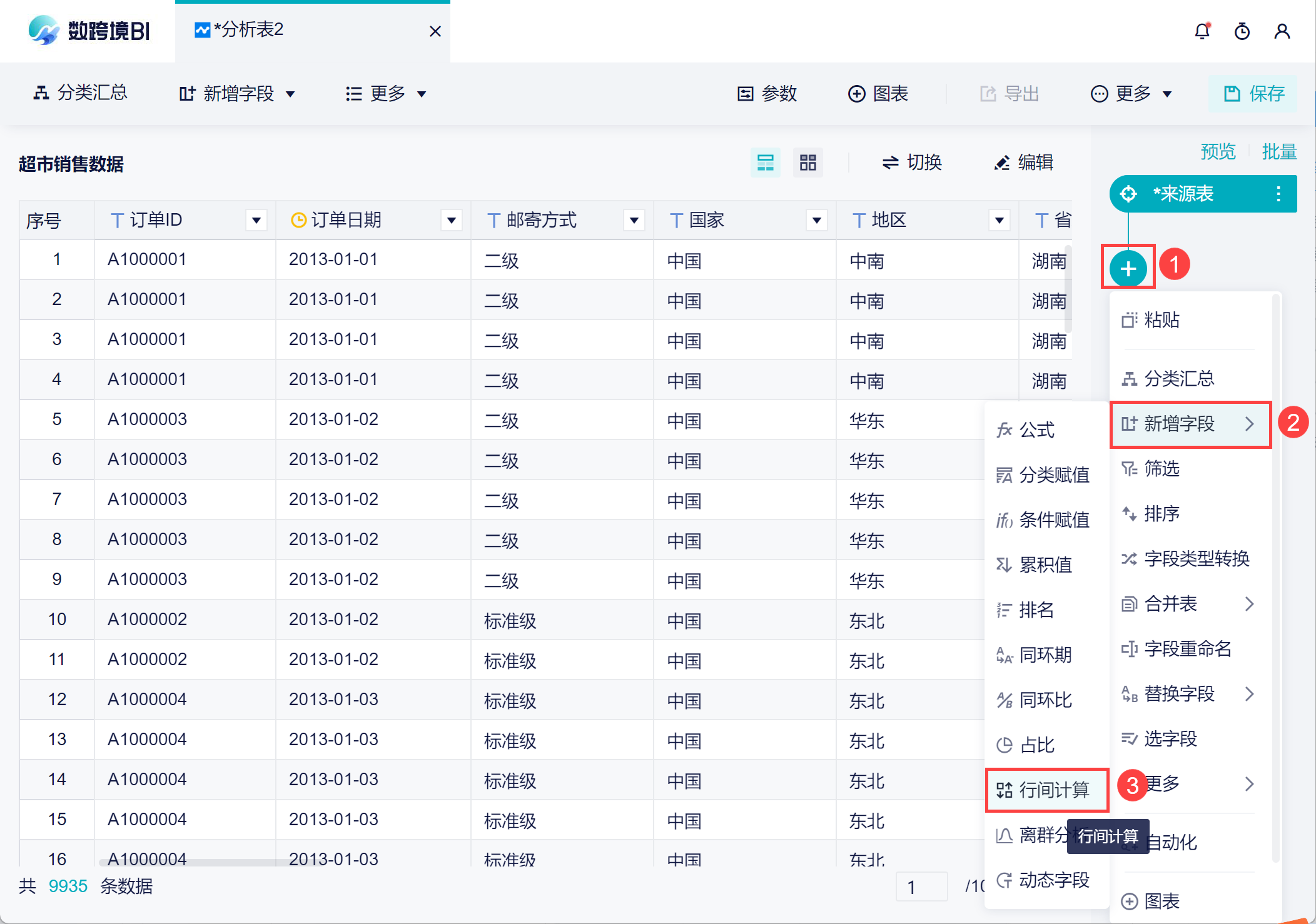The image size is (1316, 924).
Task: Open the 订单ID column filter dropdown
Action: tap(256, 220)
